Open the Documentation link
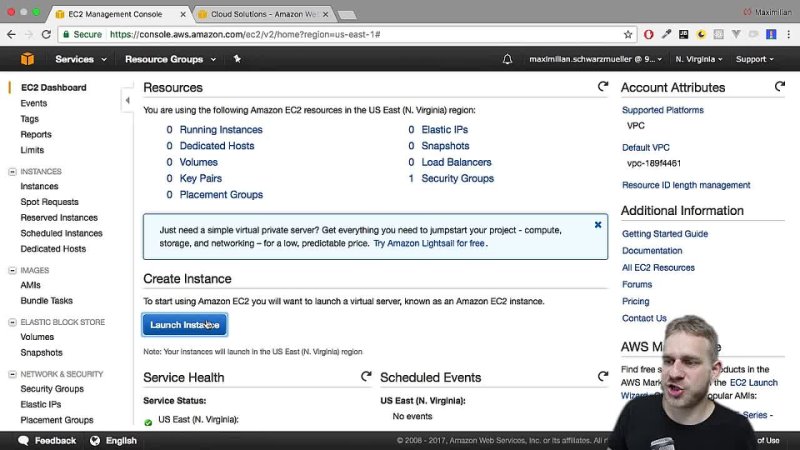 point(652,251)
